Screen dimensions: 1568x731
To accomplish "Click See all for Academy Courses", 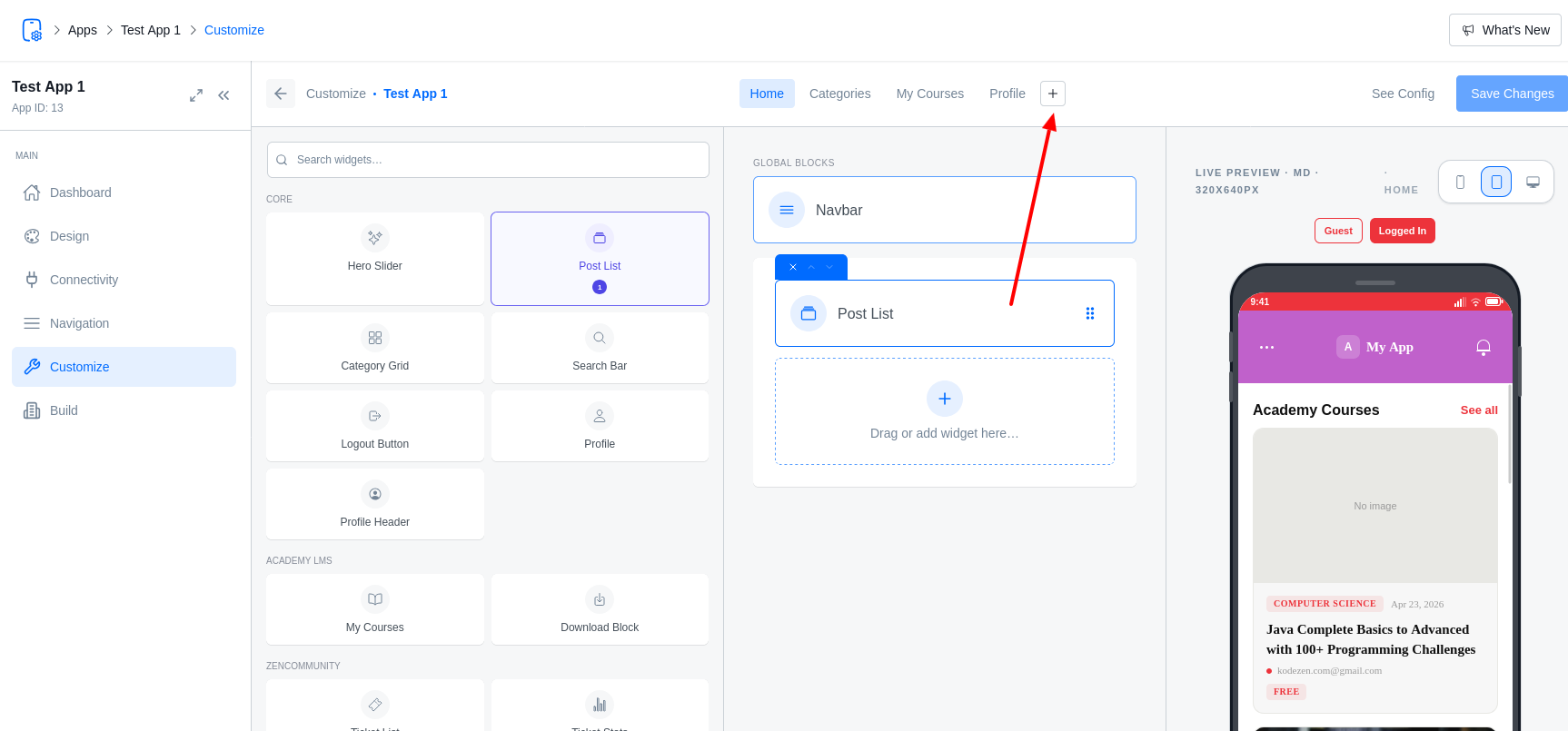I will [1479, 410].
